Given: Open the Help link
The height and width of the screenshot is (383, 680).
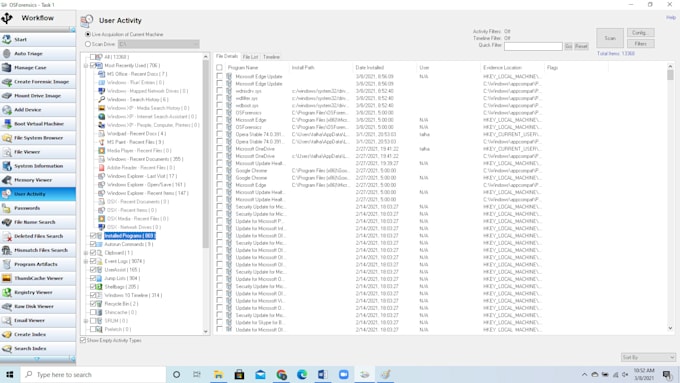Looking at the screenshot, I should [x=671, y=18].
